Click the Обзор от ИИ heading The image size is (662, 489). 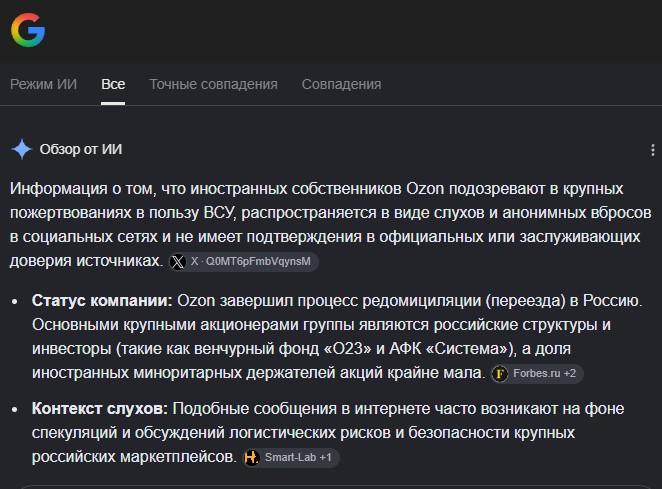point(81,149)
